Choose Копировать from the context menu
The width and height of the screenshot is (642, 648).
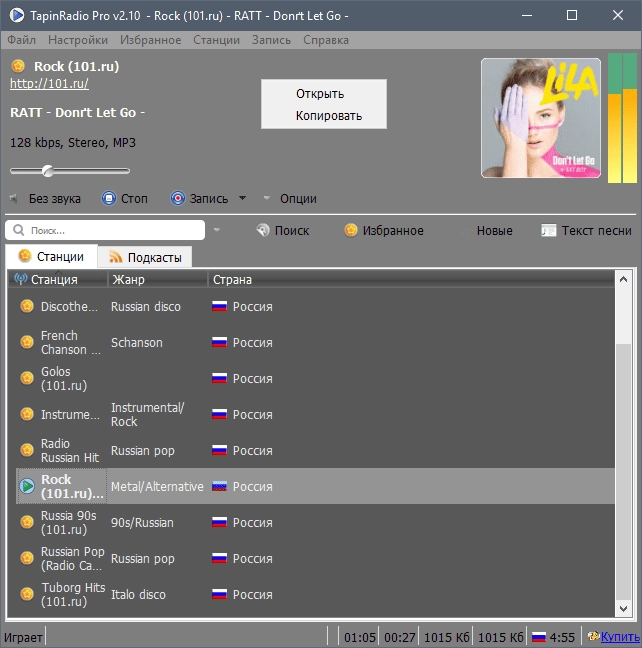click(324, 115)
